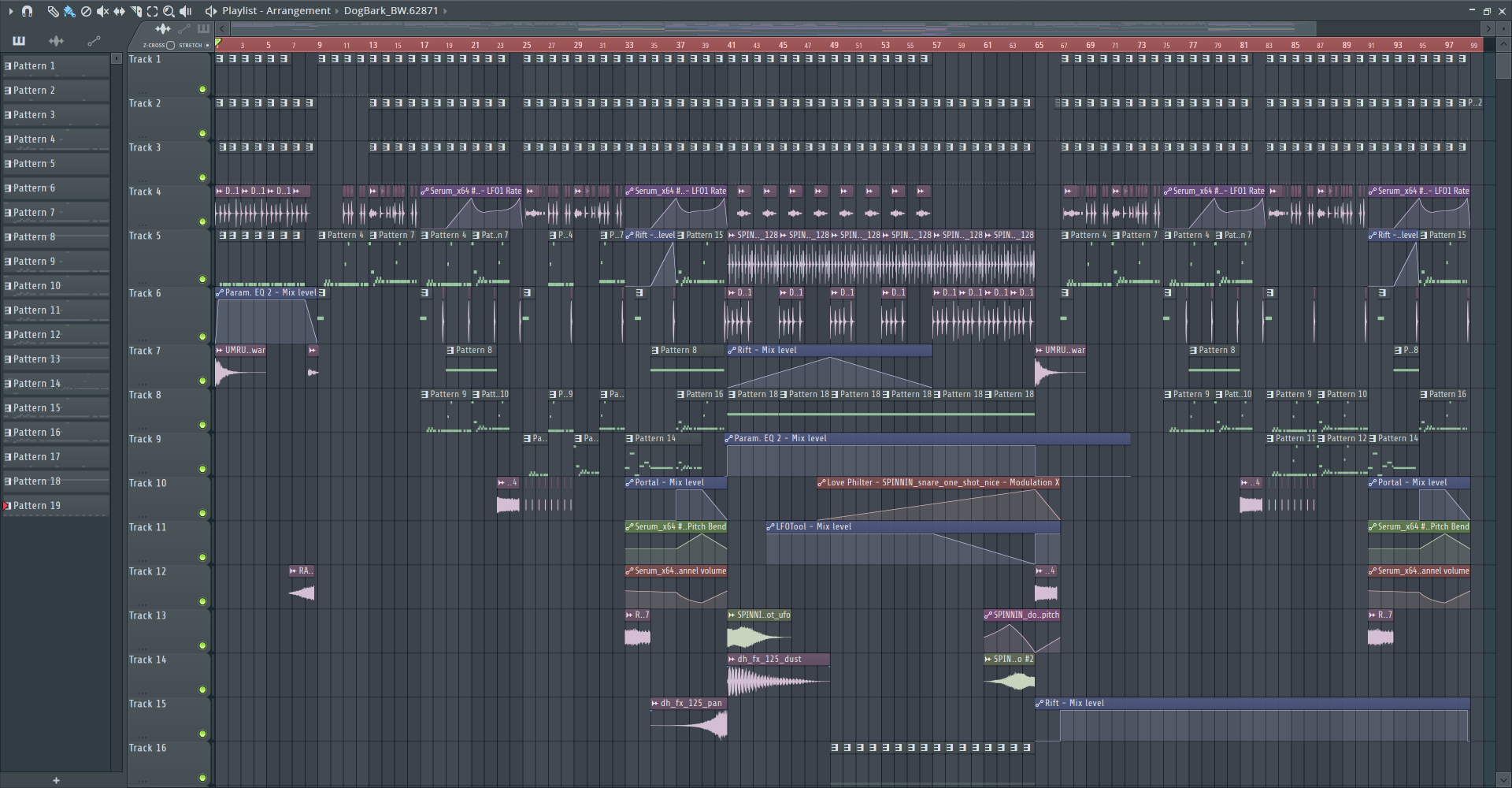Toggle the magnet snap icon

[x=28, y=11]
